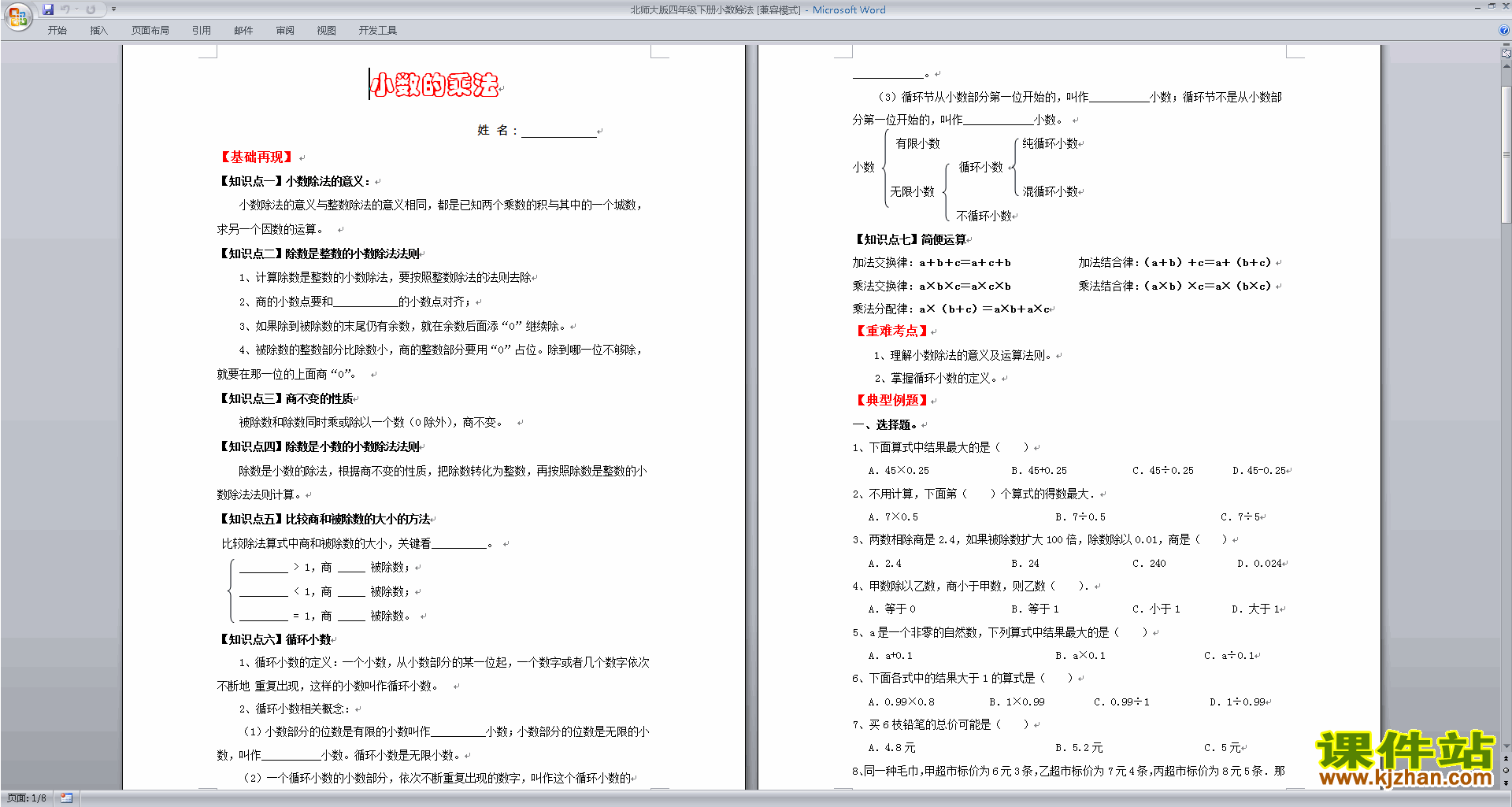This screenshot has width=1512, height=807.
Task: Click the red heading 【基础再现】
Action: pos(256,157)
